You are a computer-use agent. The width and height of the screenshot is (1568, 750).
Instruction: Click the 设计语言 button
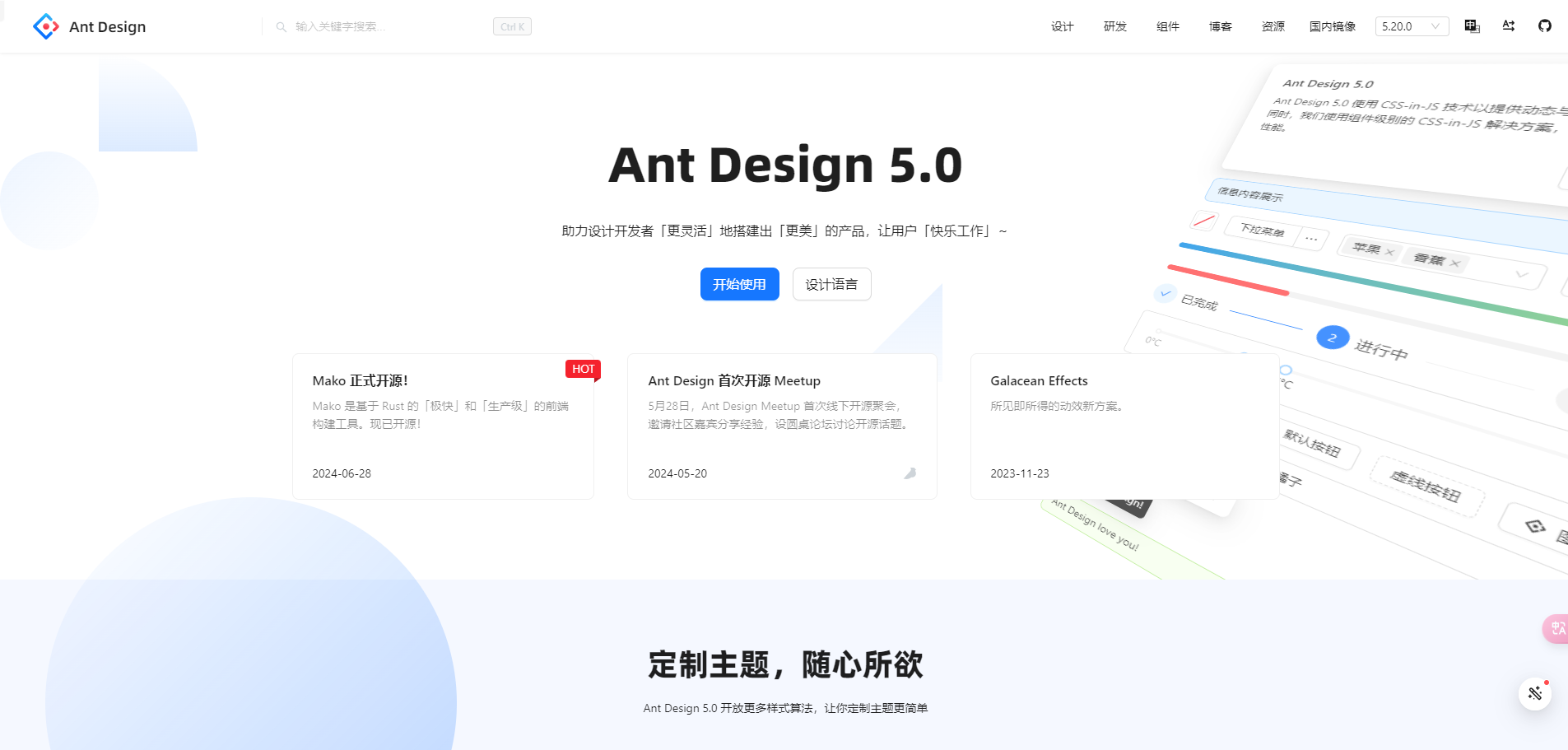[831, 284]
